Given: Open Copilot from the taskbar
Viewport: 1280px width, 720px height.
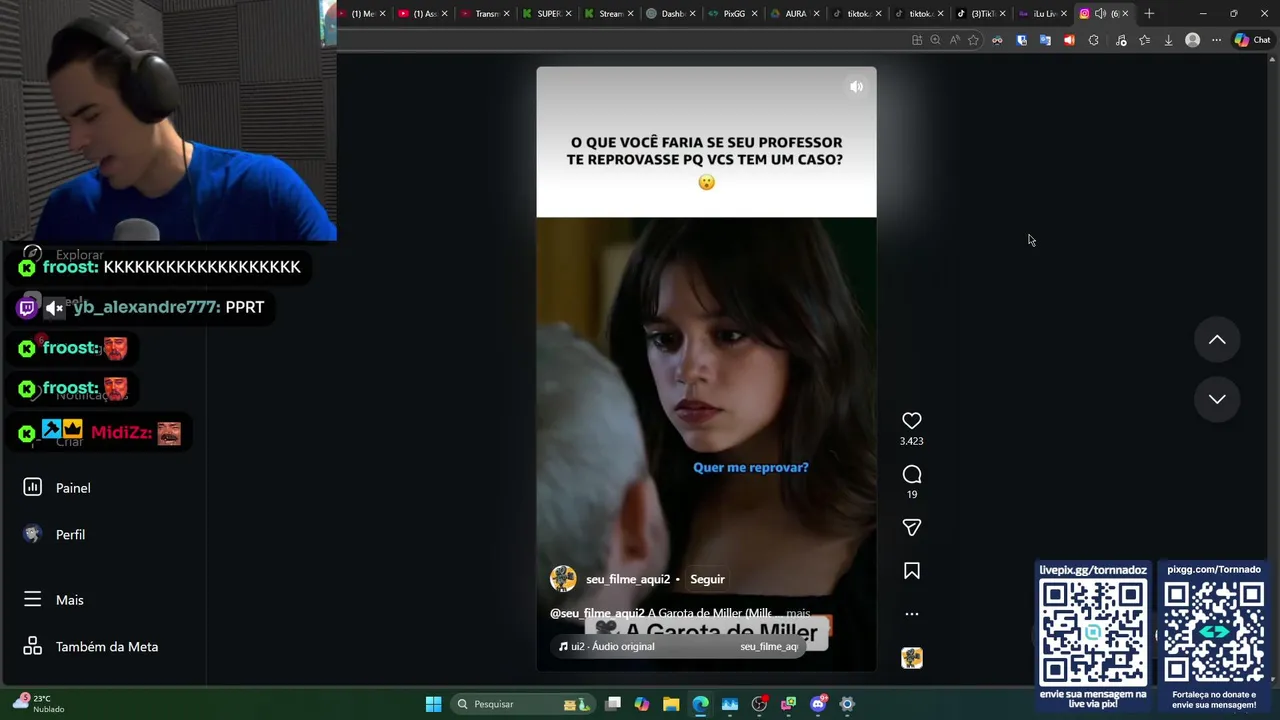Looking at the screenshot, I should point(642,704).
